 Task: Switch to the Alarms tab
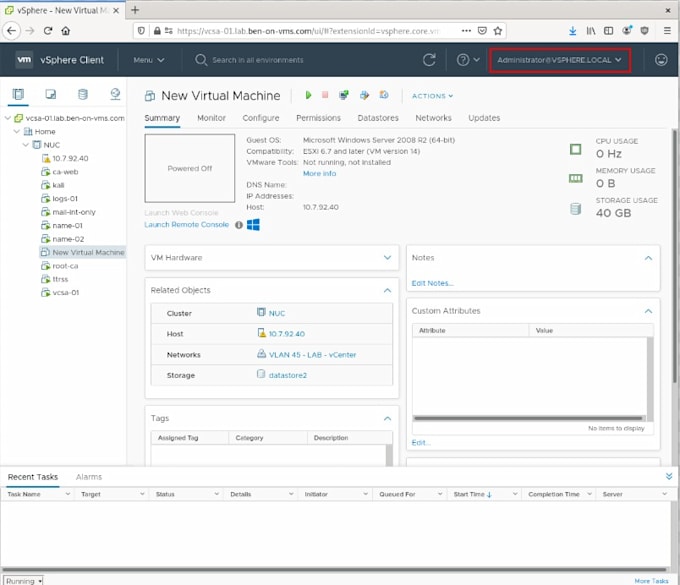89,477
